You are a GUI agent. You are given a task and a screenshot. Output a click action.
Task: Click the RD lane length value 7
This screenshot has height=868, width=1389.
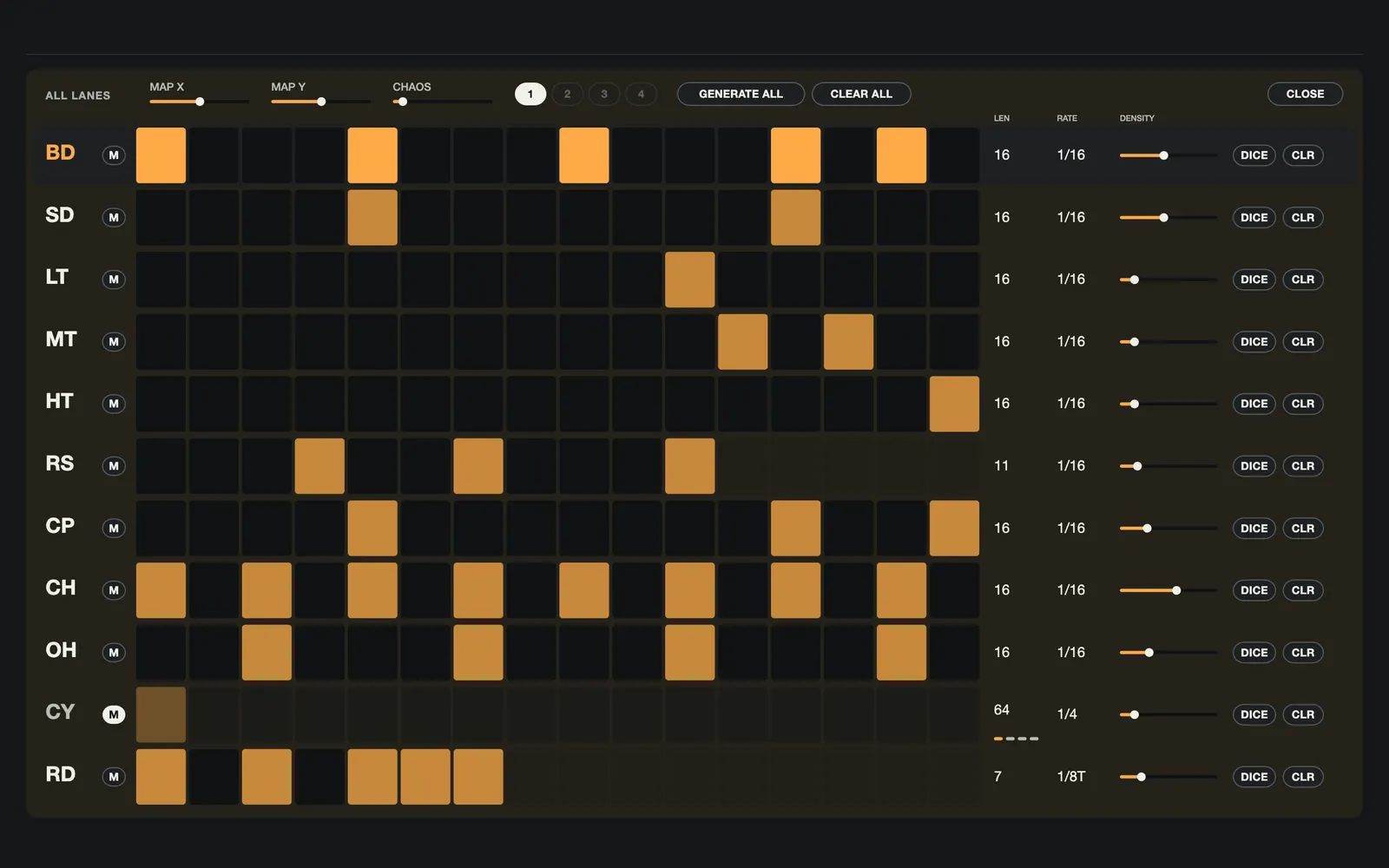(997, 777)
